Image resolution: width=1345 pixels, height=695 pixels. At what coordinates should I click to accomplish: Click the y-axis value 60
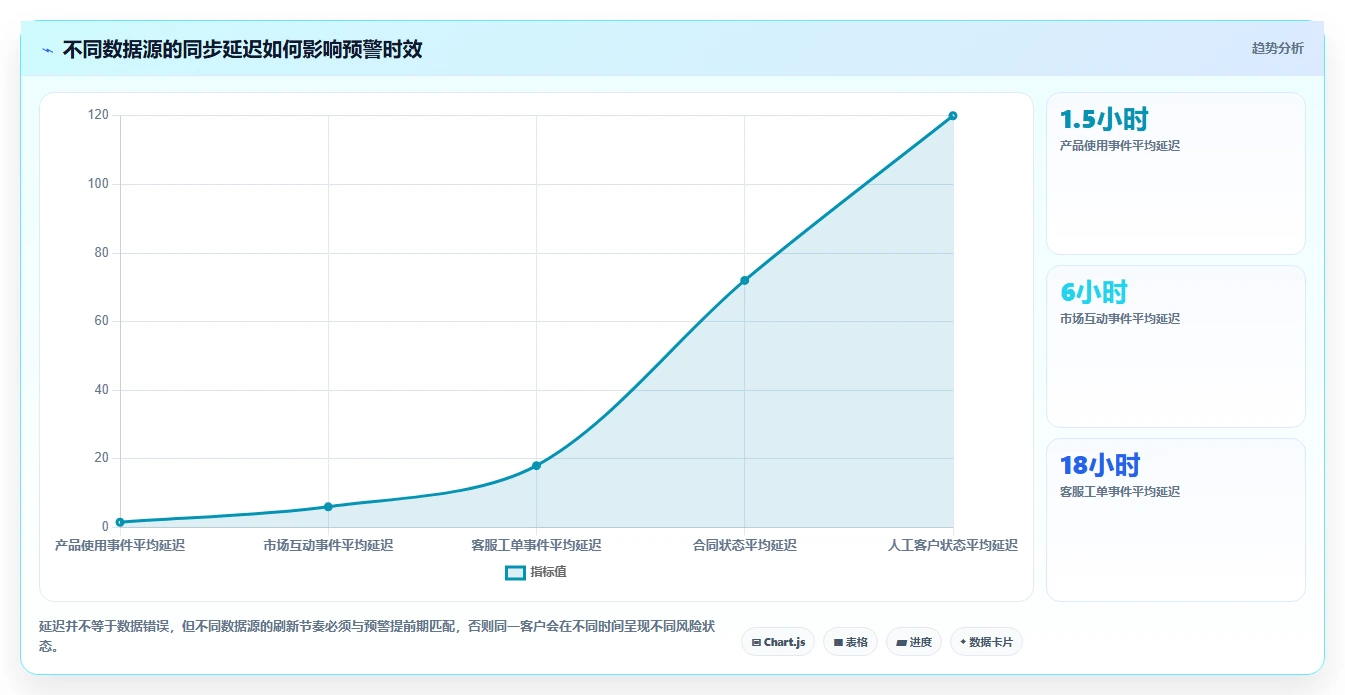(x=101, y=321)
